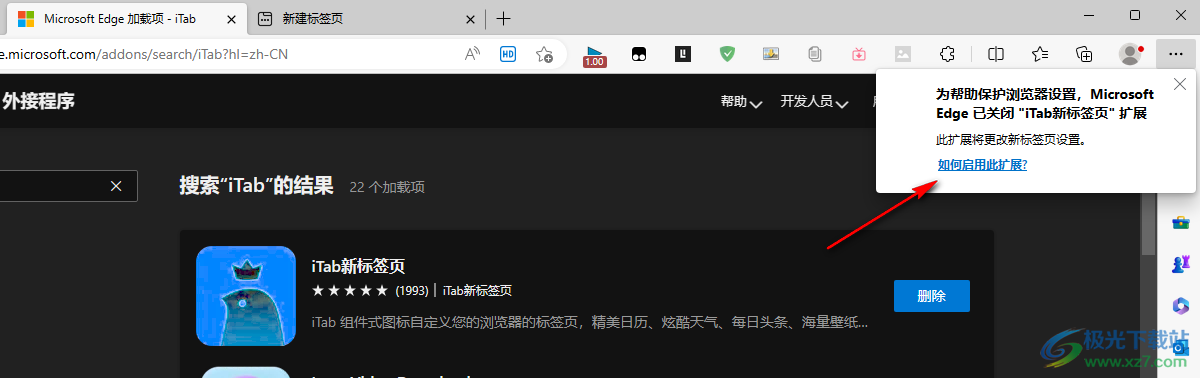Click the black square L-shaped extension icon

pos(683,54)
